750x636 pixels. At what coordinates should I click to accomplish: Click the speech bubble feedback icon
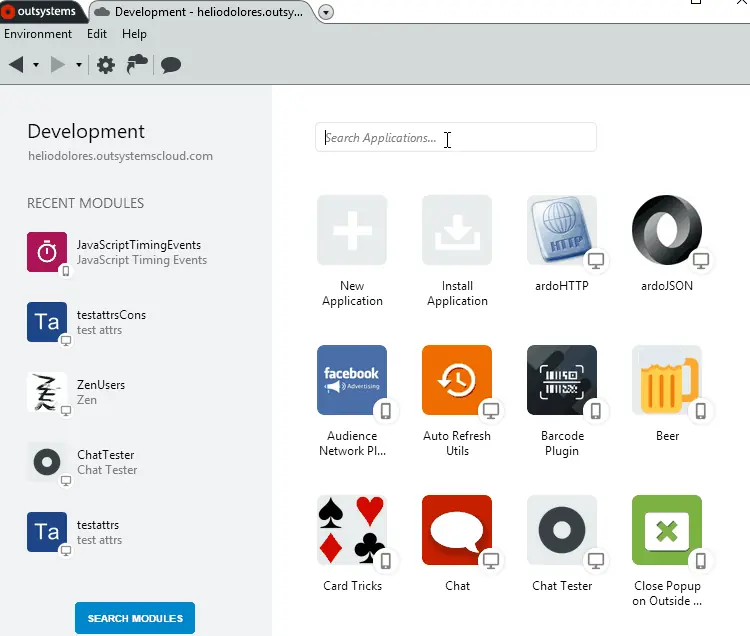point(171,65)
